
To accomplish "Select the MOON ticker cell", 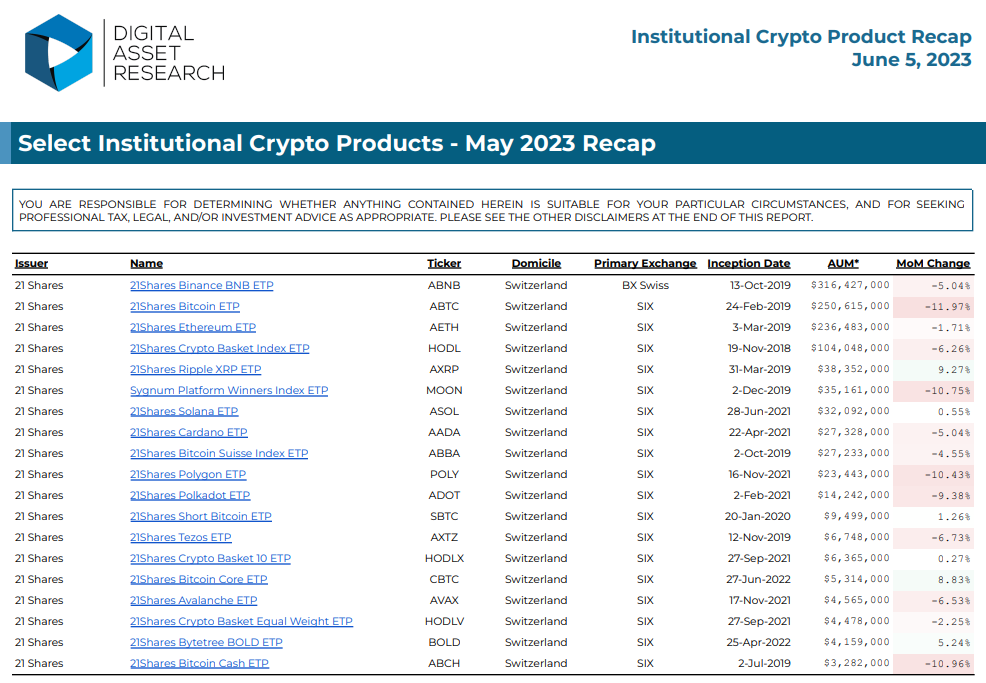I will click(x=444, y=390).
